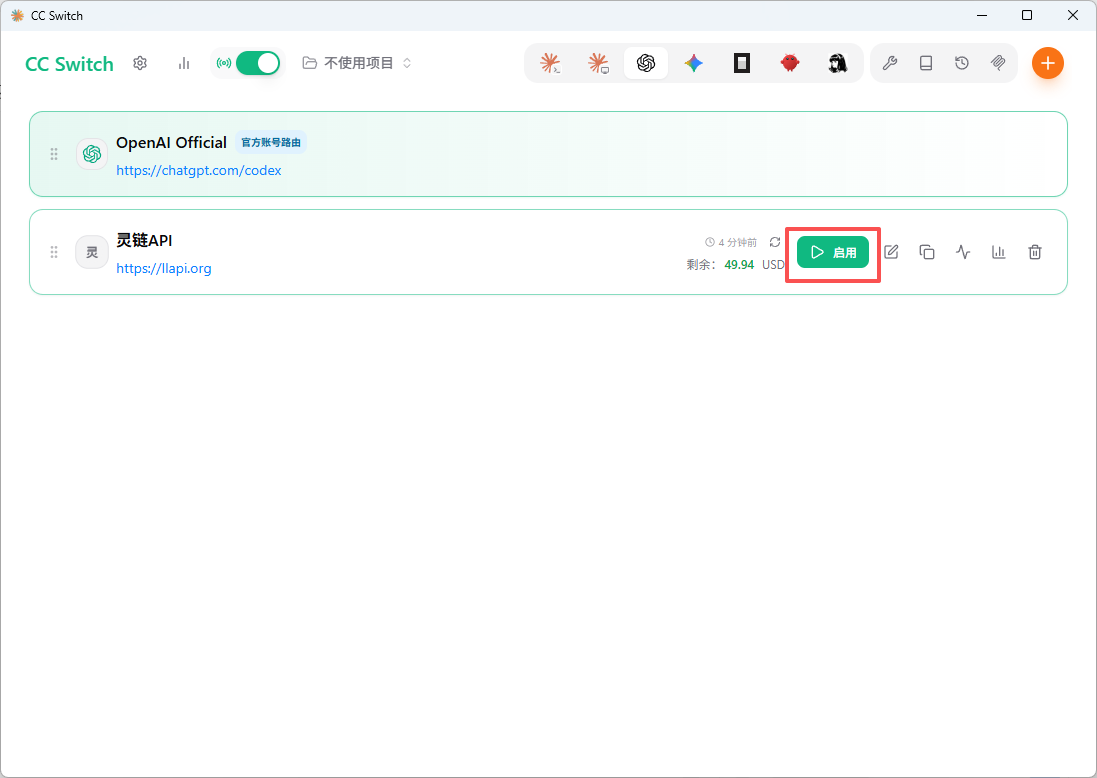Open the history clock icon
This screenshot has height=778, width=1097.
tap(962, 63)
